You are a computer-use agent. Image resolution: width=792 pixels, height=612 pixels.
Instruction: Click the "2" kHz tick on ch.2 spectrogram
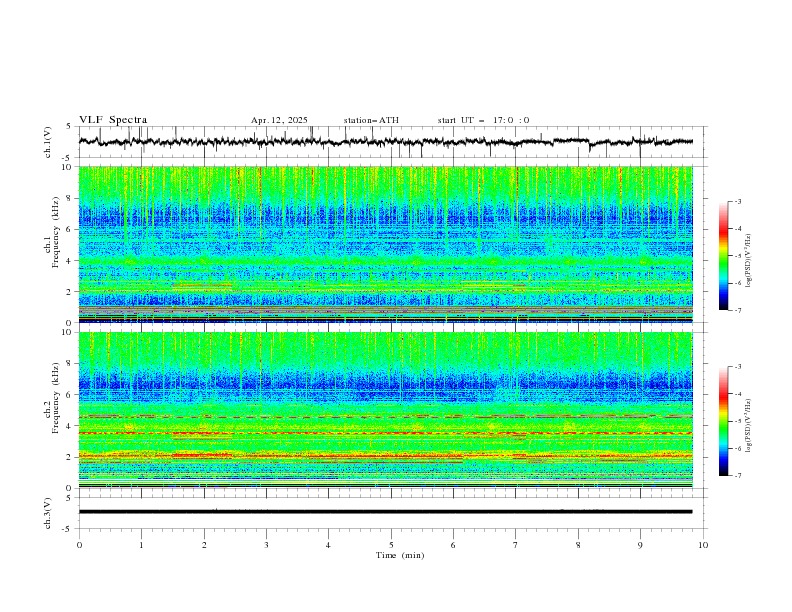click(x=70, y=457)
